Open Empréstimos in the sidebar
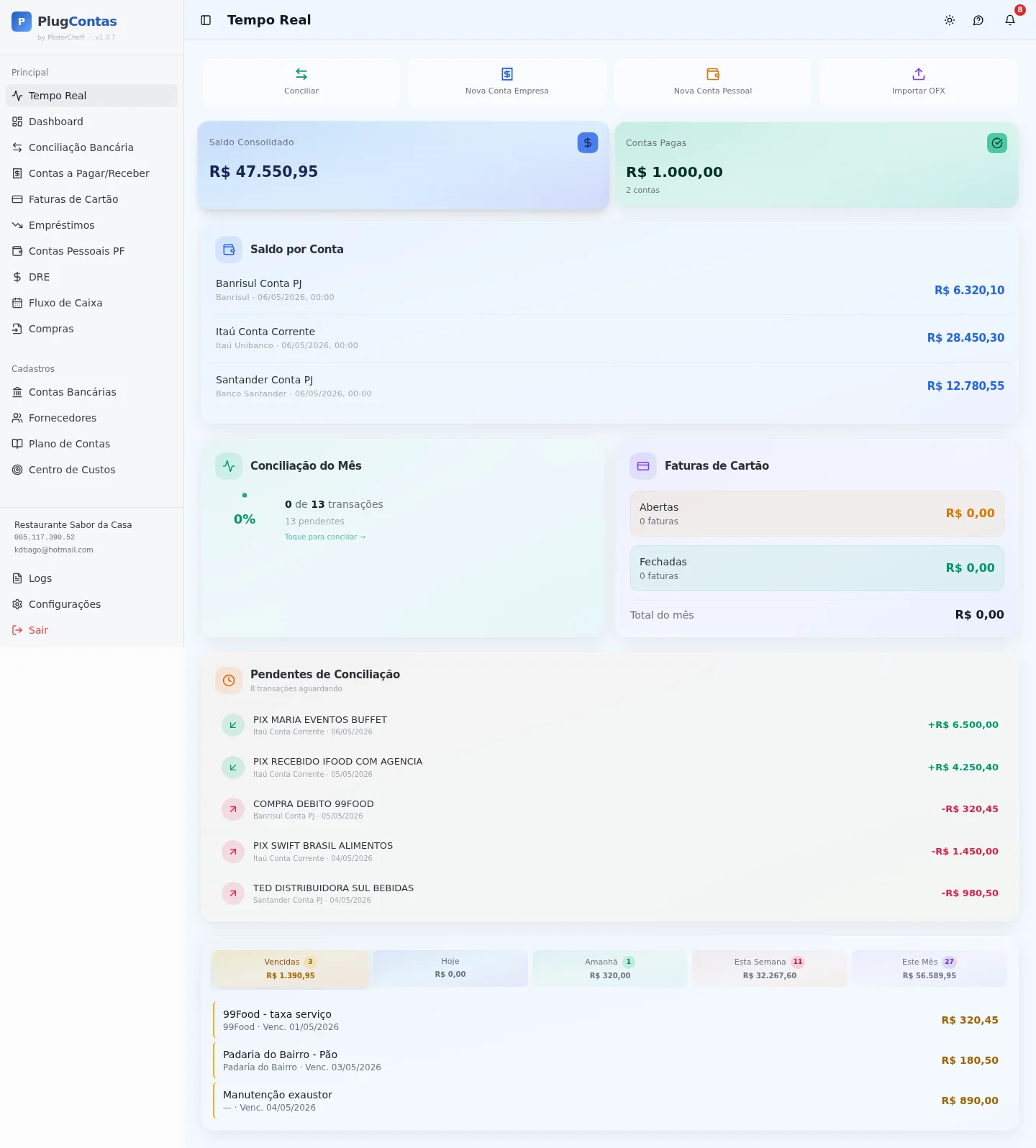The image size is (1036, 1148). (91, 225)
